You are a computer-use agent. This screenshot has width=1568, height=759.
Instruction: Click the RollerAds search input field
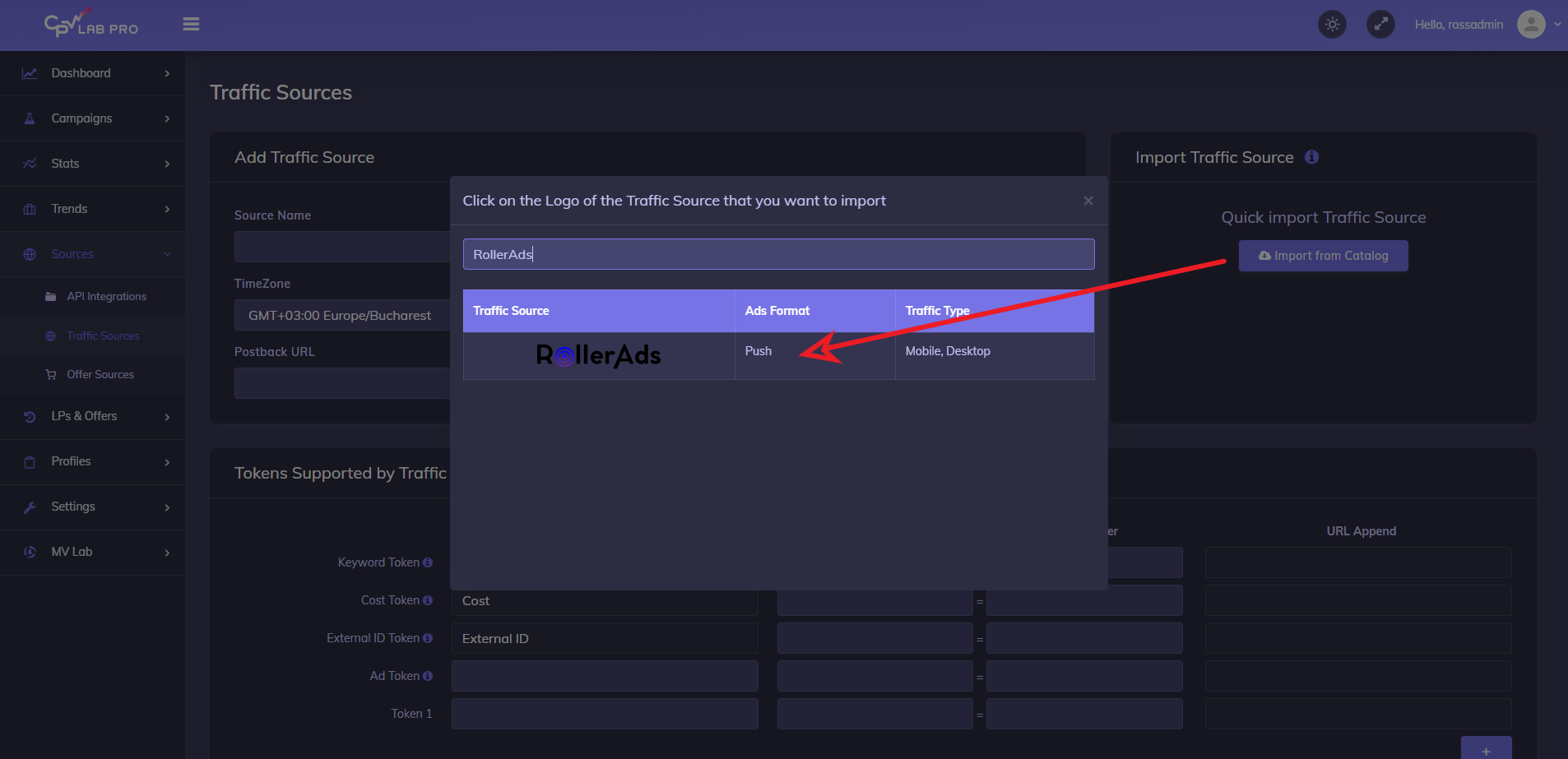tap(777, 255)
